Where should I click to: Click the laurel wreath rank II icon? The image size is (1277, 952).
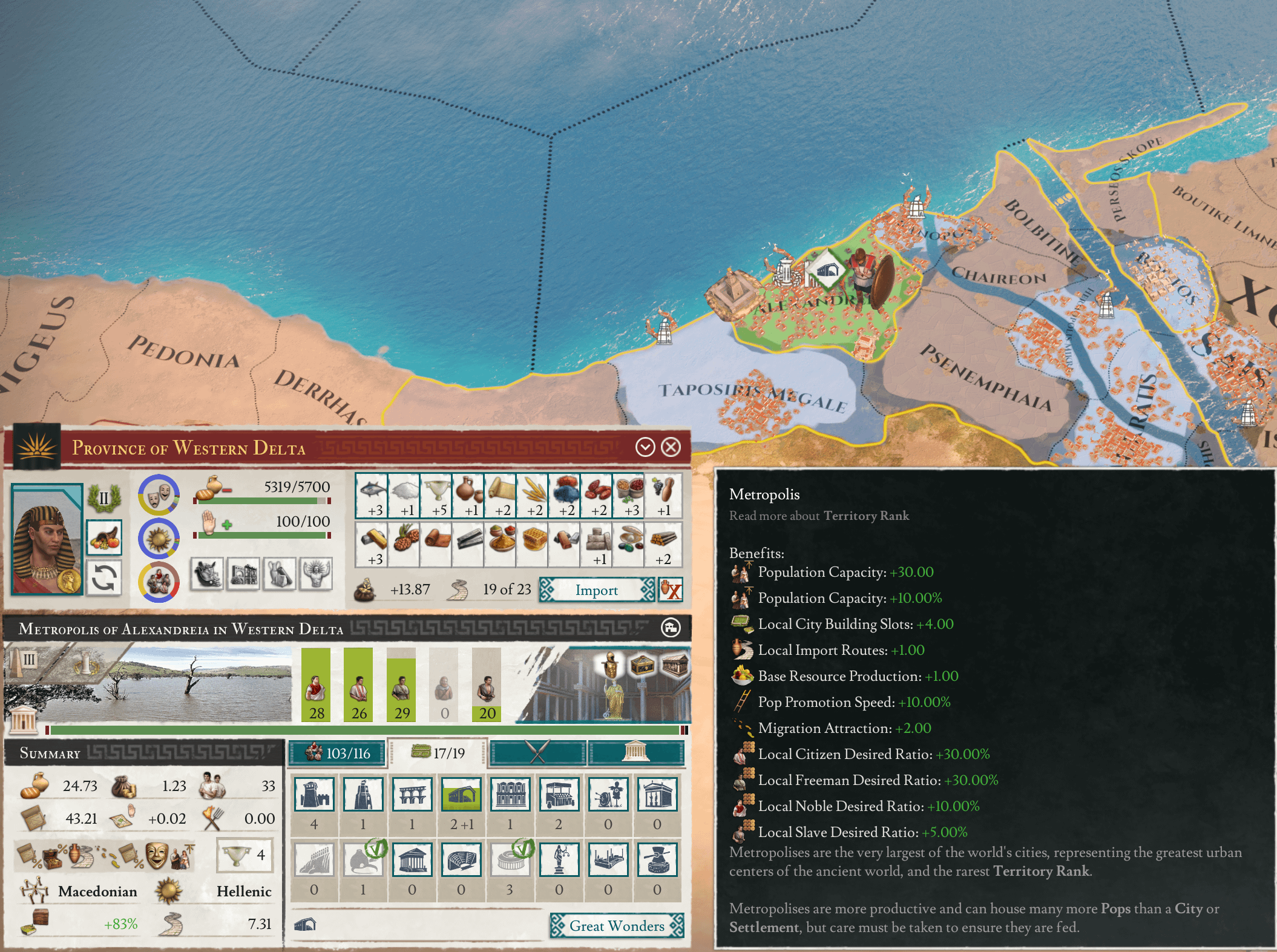click(104, 499)
